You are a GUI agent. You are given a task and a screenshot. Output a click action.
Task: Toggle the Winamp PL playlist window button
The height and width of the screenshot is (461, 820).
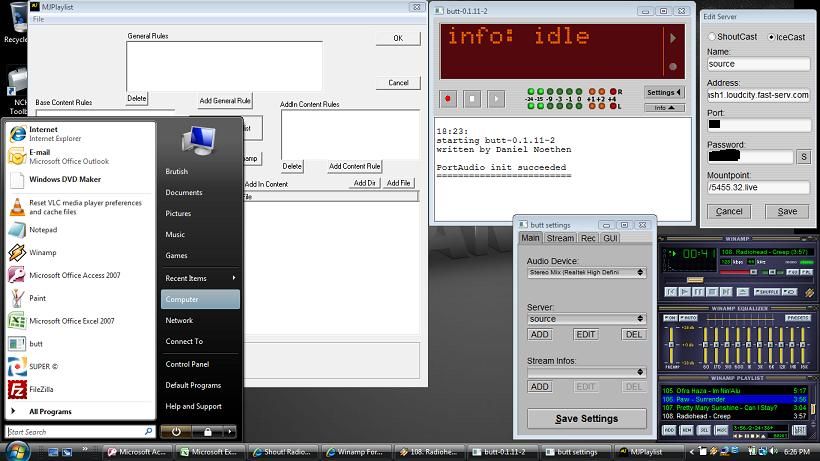tap(806, 272)
